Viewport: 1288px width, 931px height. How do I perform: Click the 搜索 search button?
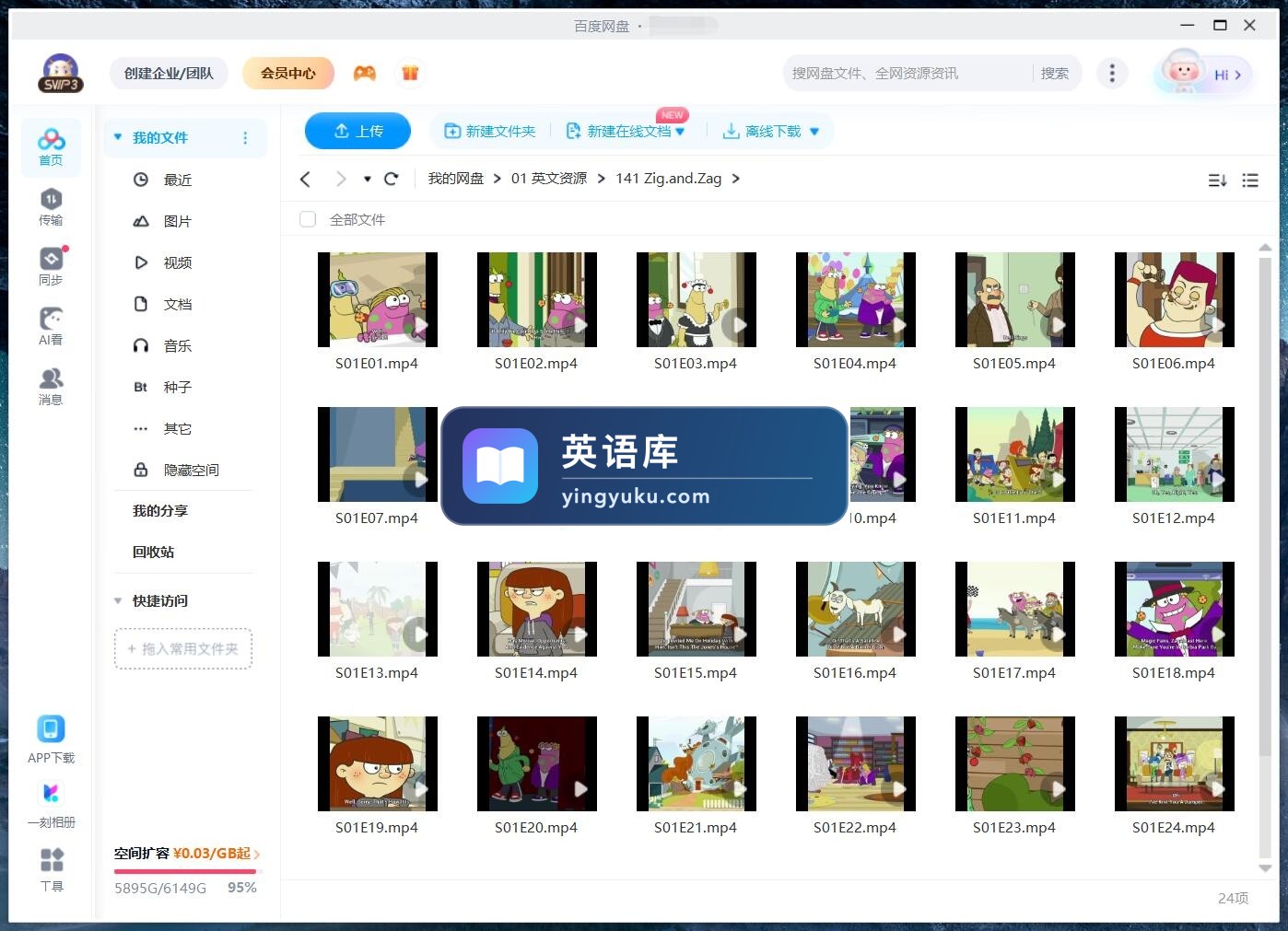[x=1055, y=73]
